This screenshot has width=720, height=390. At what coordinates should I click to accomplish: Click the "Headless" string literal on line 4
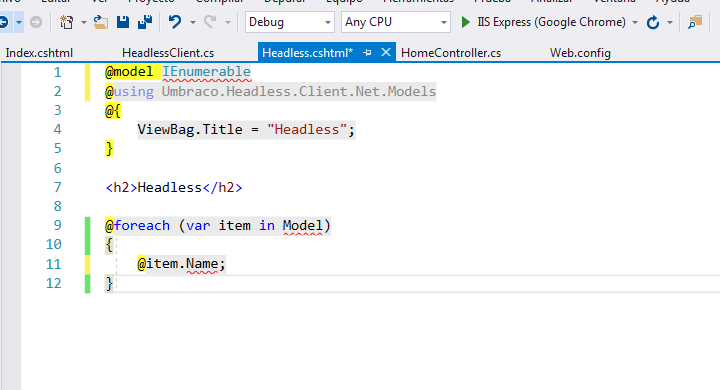[x=307, y=130]
